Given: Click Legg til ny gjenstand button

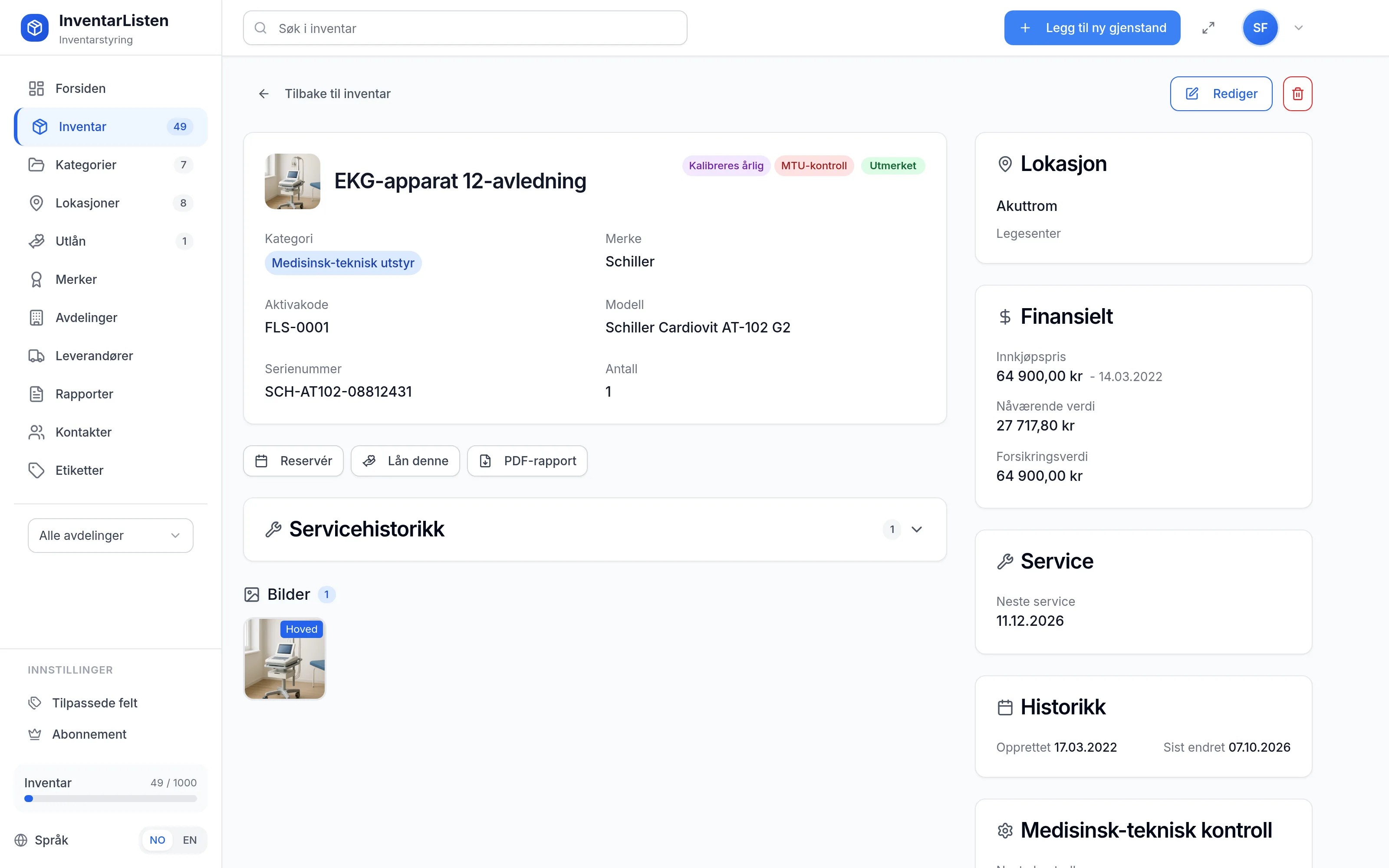Looking at the screenshot, I should point(1092,27).
